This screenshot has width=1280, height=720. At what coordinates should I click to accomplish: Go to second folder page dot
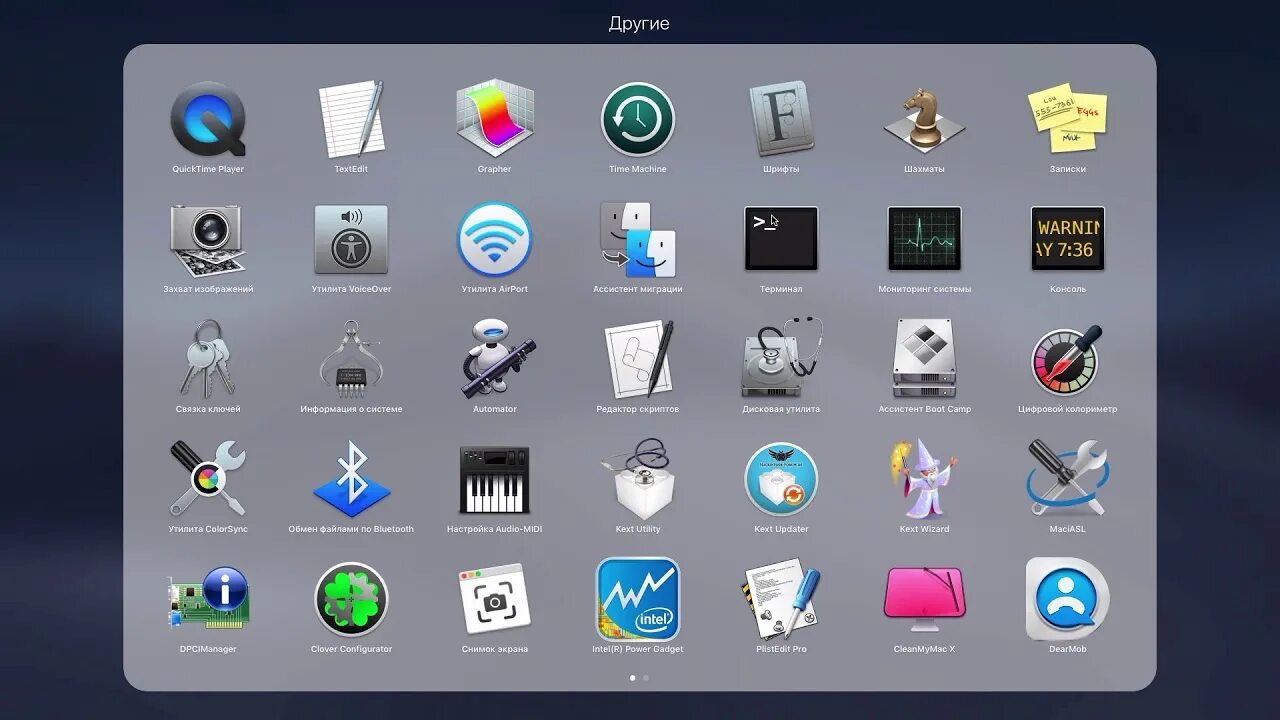pyautogui.click(x=646, y=678)
